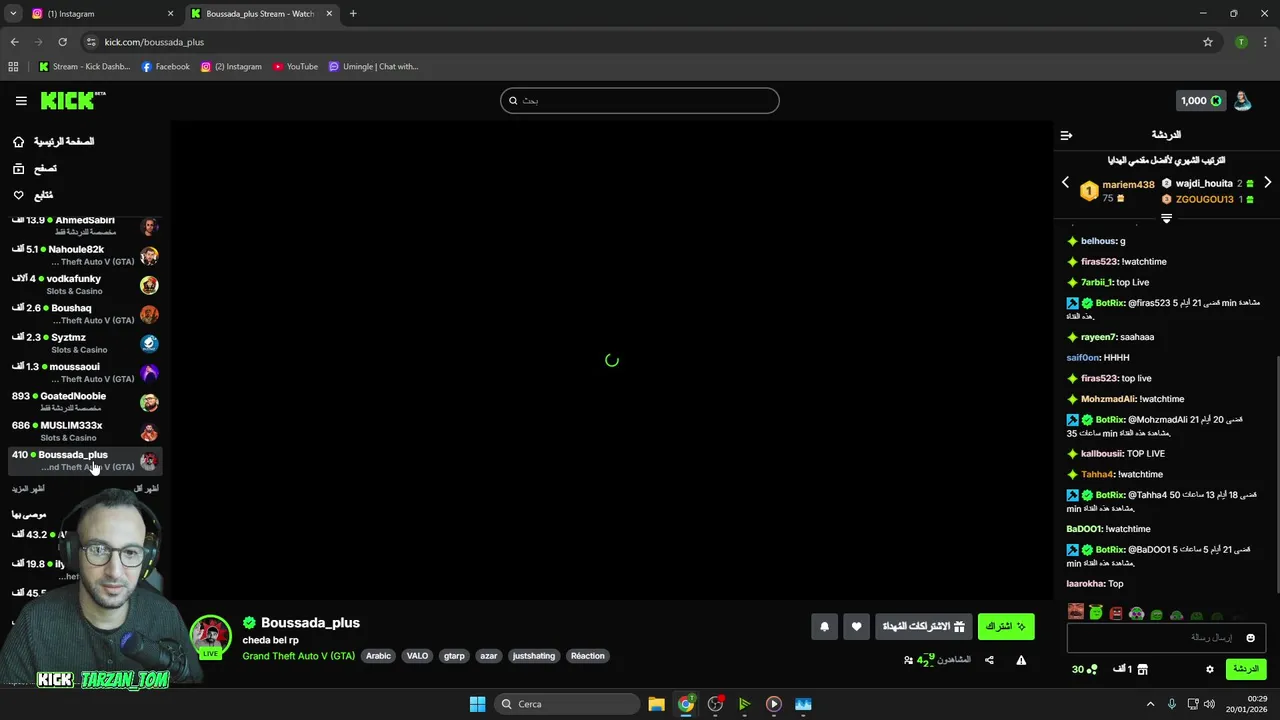Select the Réaction tag
Image resolution: width=1280 pixels, height=720 pixels.
coord(587,656)
